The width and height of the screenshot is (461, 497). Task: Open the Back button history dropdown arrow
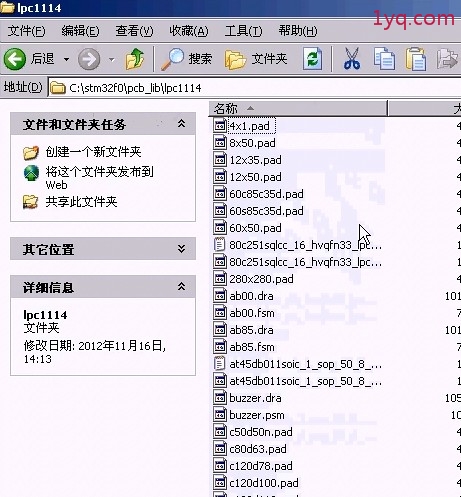(x=66, y=60)
